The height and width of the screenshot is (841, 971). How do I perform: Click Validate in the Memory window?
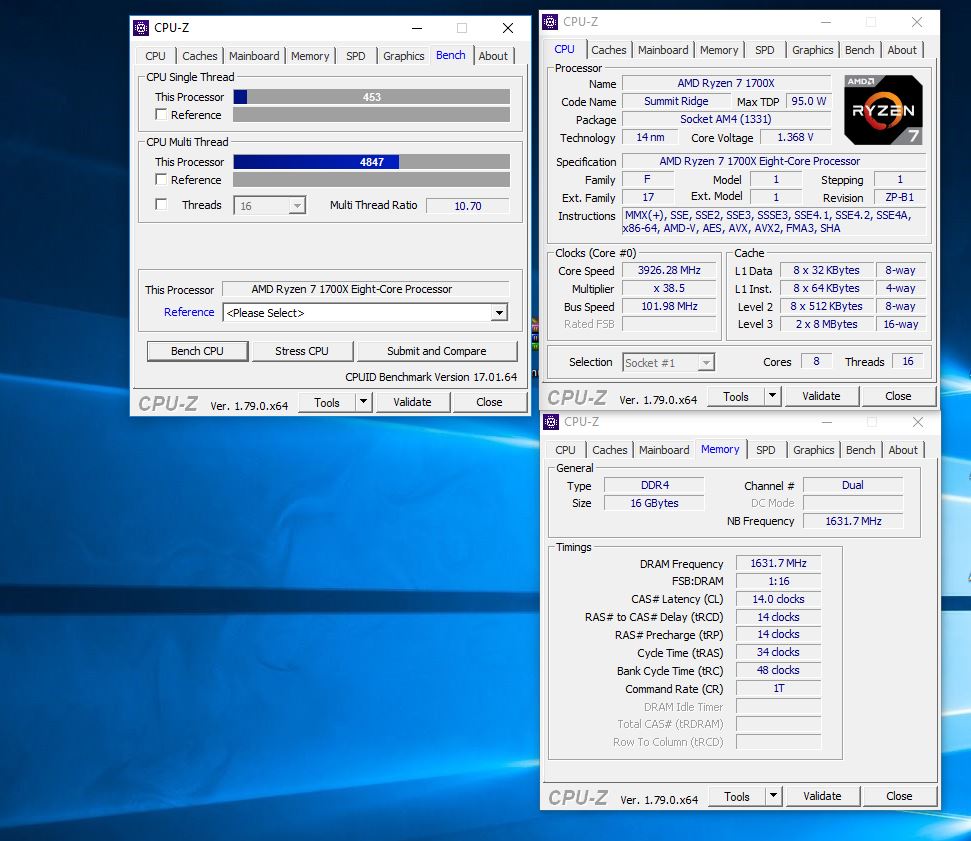tap(822, 796)
